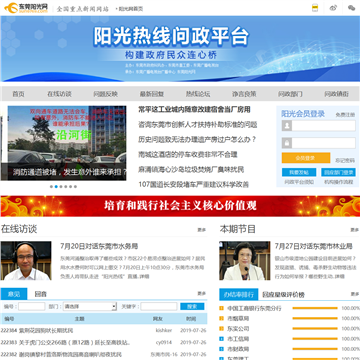360x360 pixels.
Task: Click the lock icon beside password field
Action: pyautogui.click(x=287, y=143)
